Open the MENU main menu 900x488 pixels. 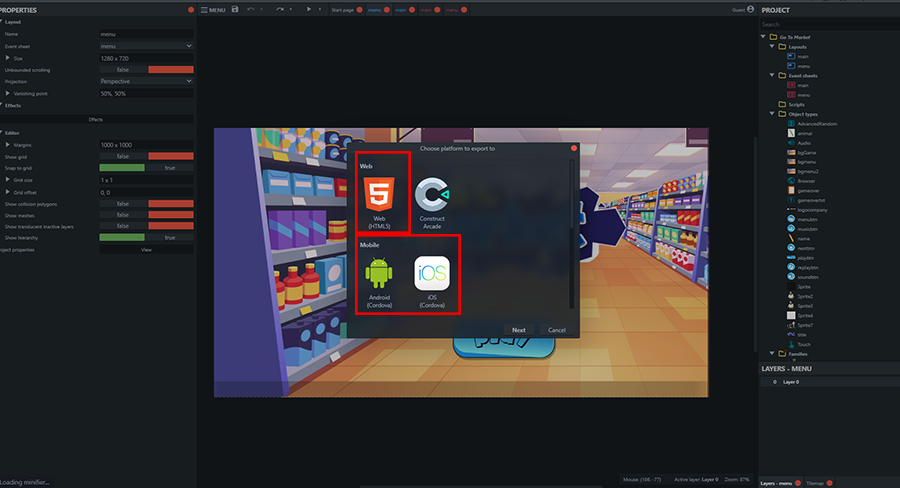(x=213, y=10)
